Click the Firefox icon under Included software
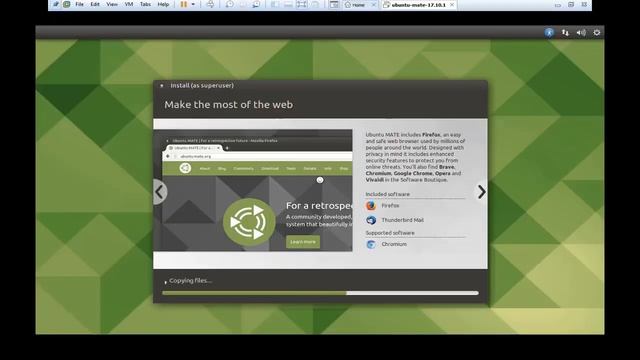 click(x=371, y=206)
